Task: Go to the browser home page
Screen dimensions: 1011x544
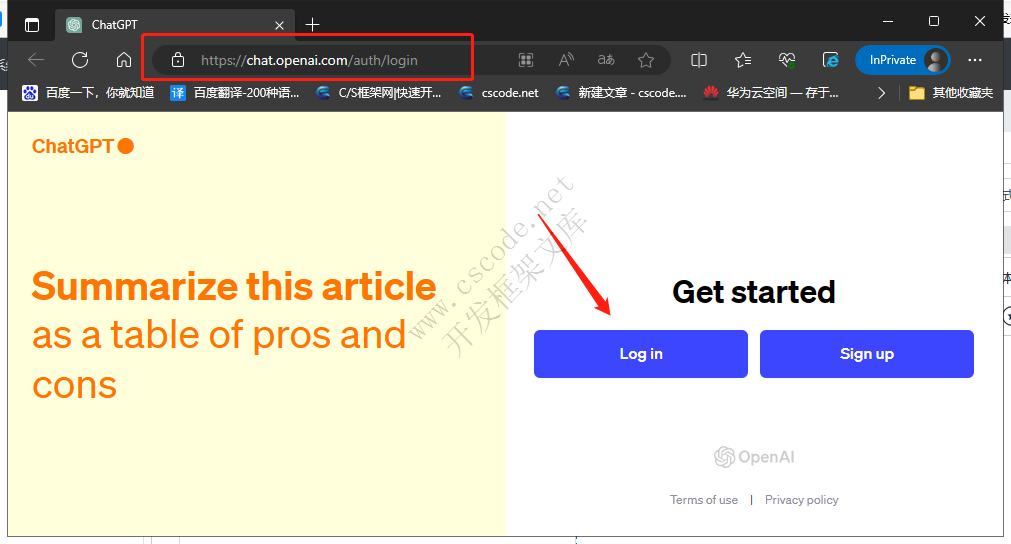Action: pos(124,60)
